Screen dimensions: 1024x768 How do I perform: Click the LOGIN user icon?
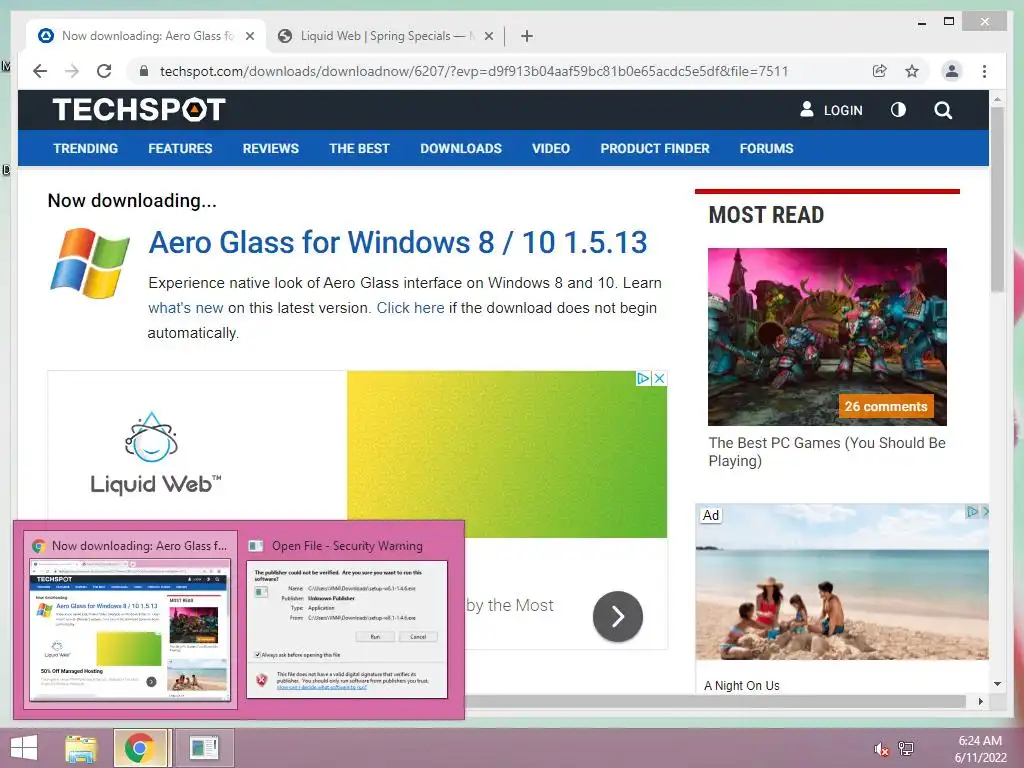(x=807, y=109)
